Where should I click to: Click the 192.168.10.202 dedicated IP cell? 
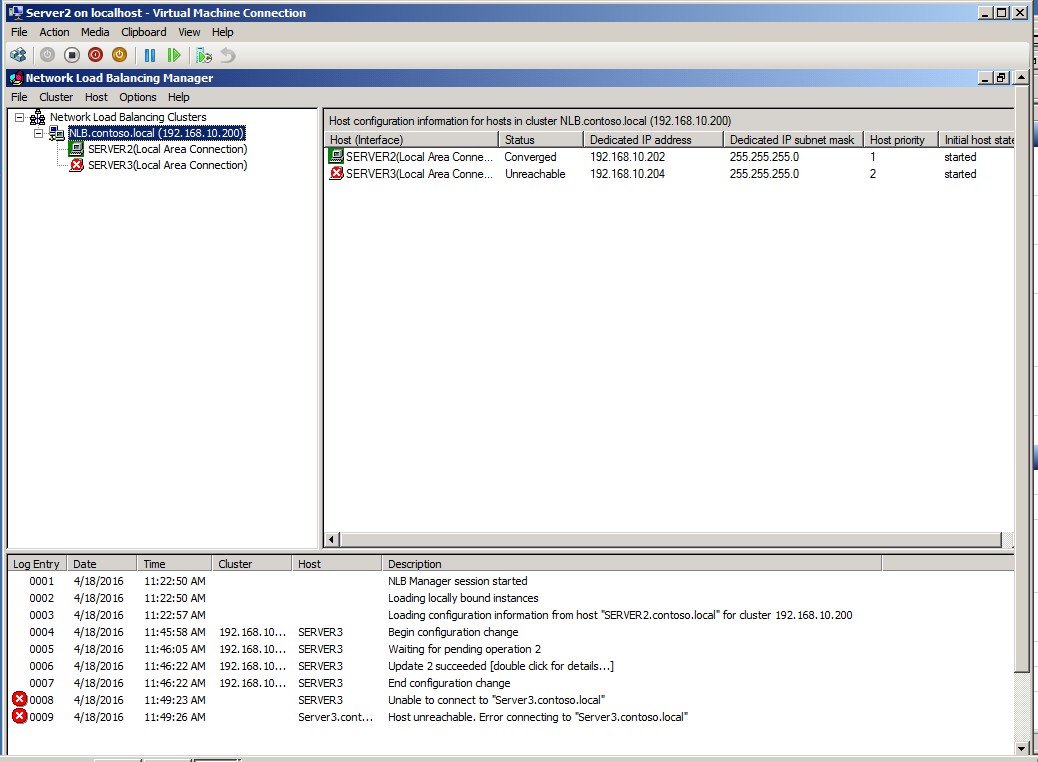tap(628, 157)
